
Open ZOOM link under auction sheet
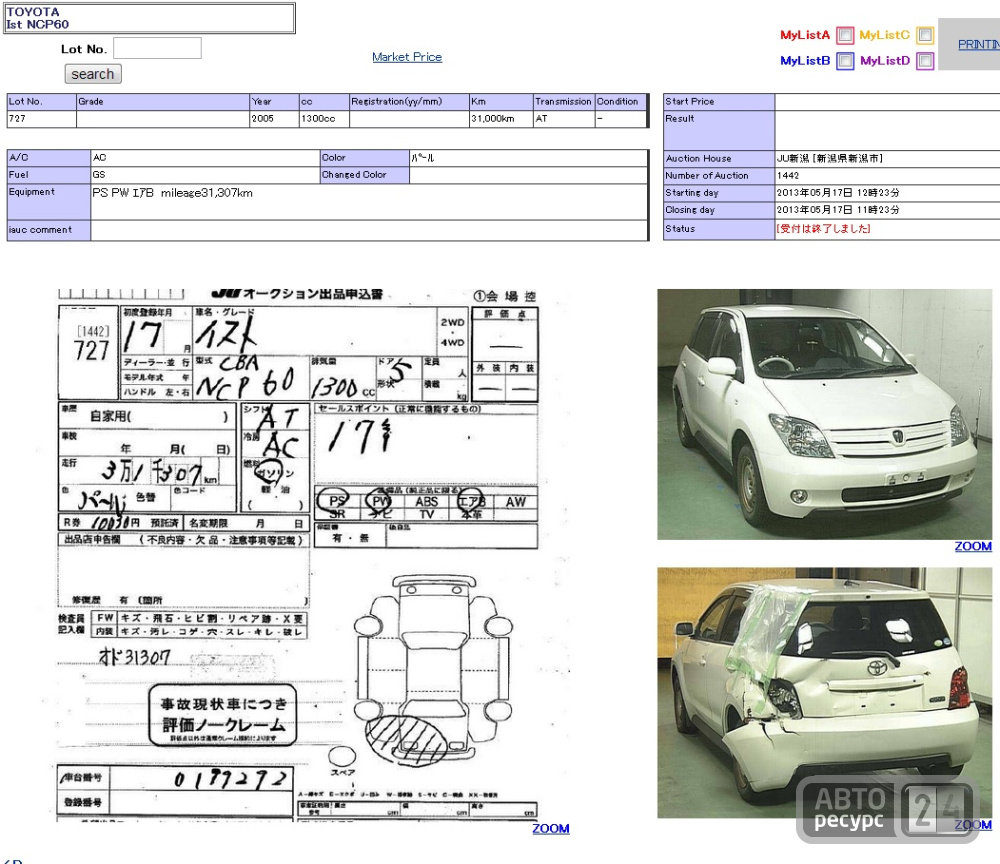551,828
